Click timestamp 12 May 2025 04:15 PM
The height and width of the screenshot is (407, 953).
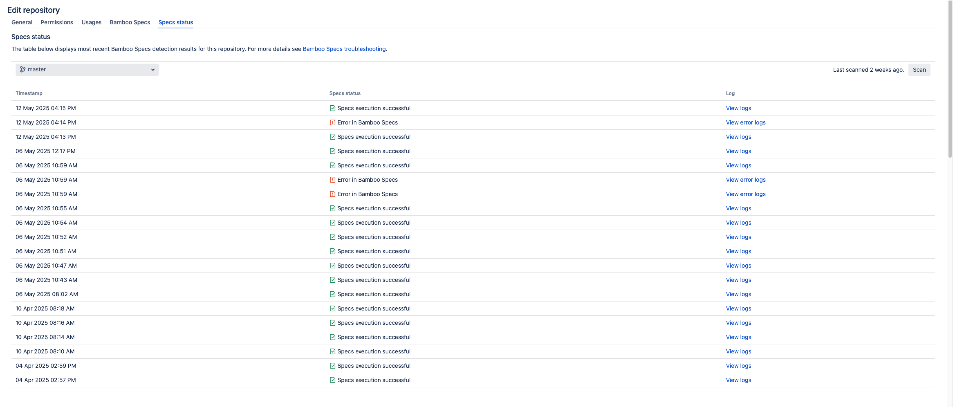click(46, 108)
